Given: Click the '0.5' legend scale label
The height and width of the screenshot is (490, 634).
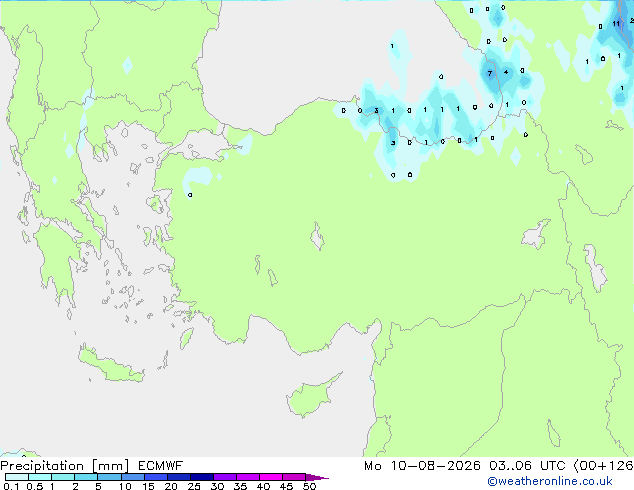Looking at the screenshot, I should tap(34, 486).
